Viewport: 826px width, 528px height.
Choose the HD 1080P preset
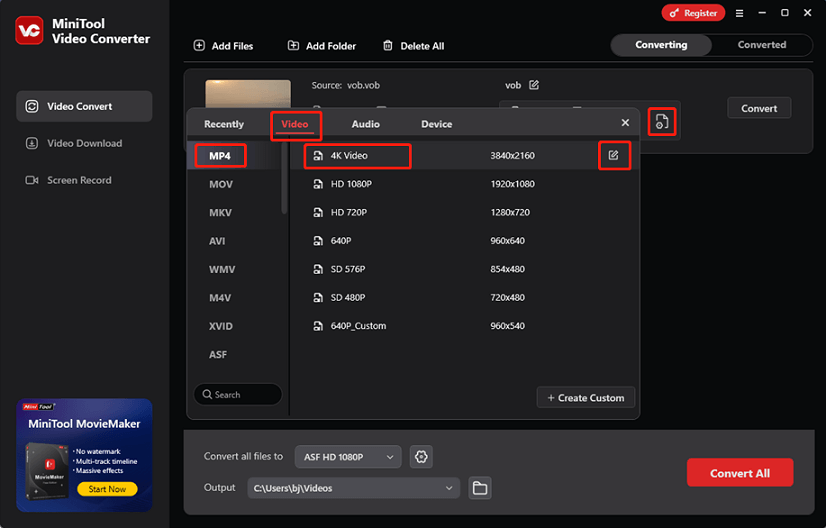pyautogui.click(x=465, y=184)
